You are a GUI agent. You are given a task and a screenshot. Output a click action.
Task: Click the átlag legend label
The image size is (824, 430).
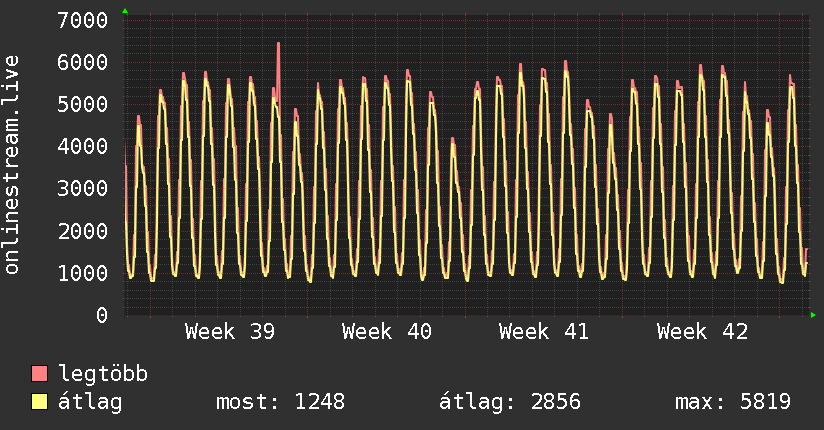[x=90, y=402]
